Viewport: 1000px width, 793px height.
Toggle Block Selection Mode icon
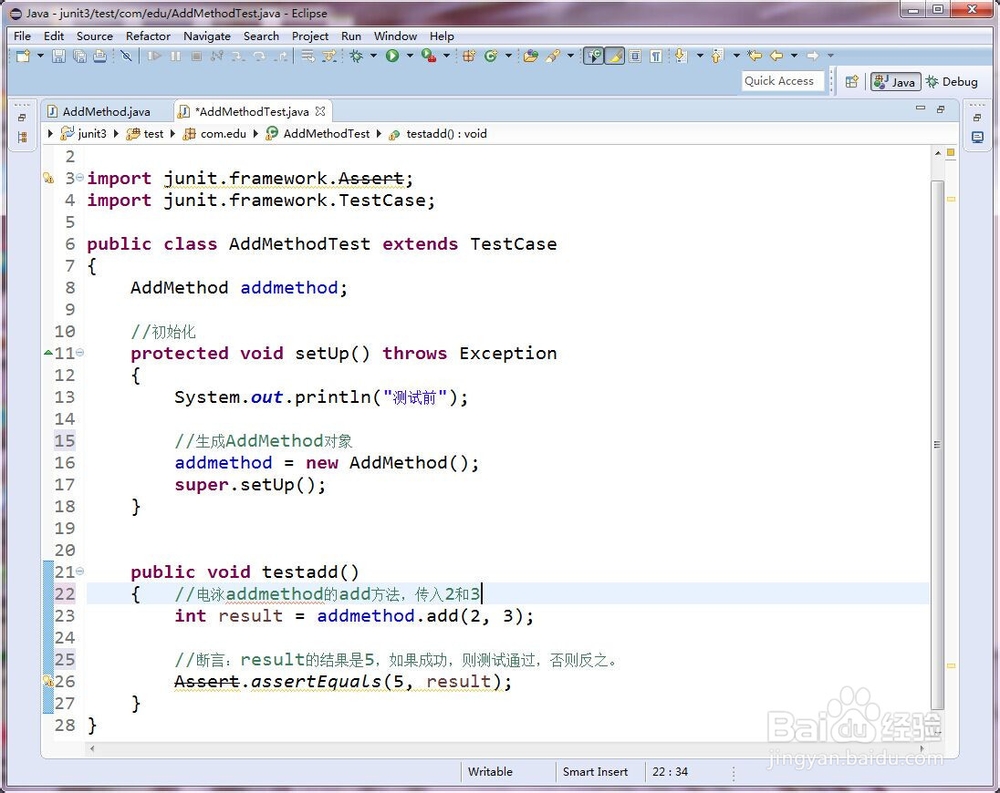[x=635, y=56]
